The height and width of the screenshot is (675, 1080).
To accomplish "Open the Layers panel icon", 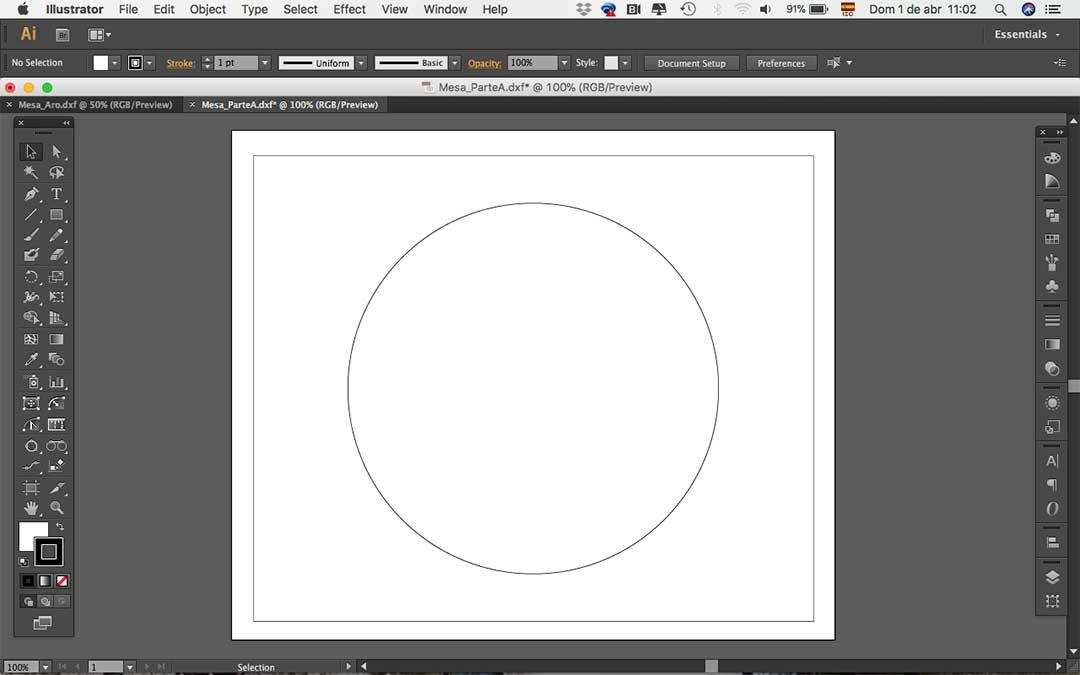I will 1052,577.
